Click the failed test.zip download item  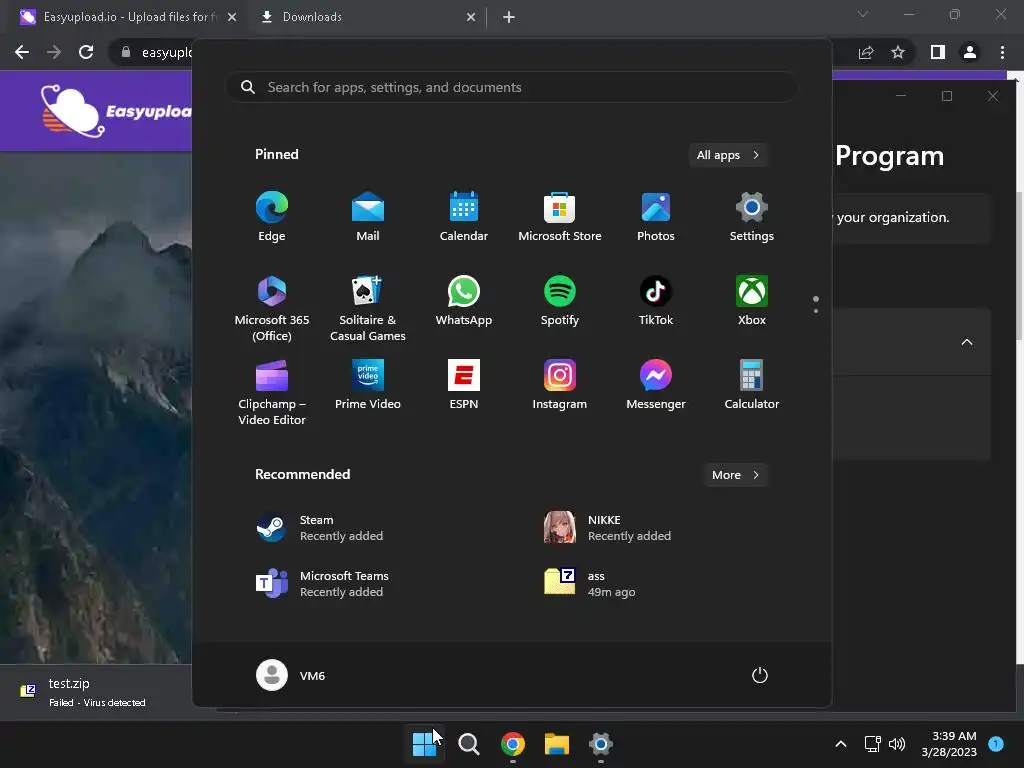click(x=98, y=692)
